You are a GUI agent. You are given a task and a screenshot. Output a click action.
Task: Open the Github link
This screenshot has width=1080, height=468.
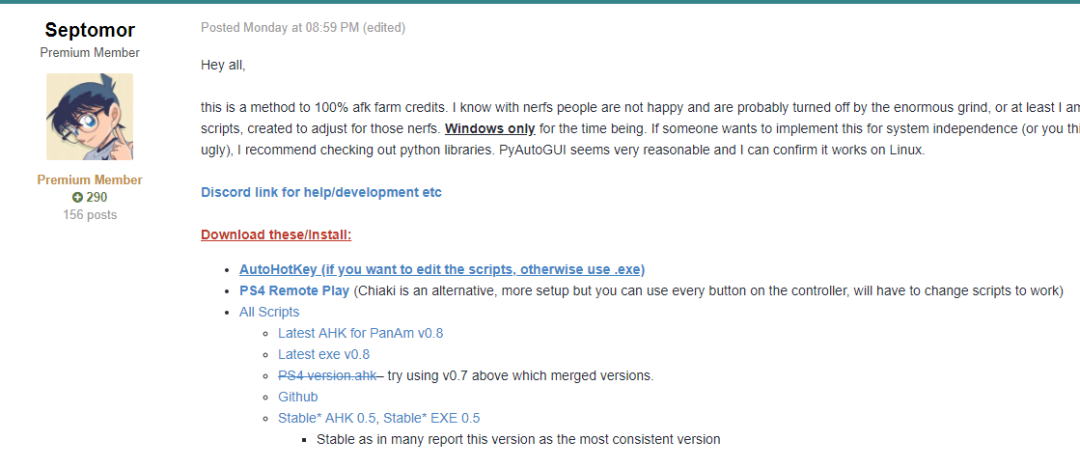(298, 396)
